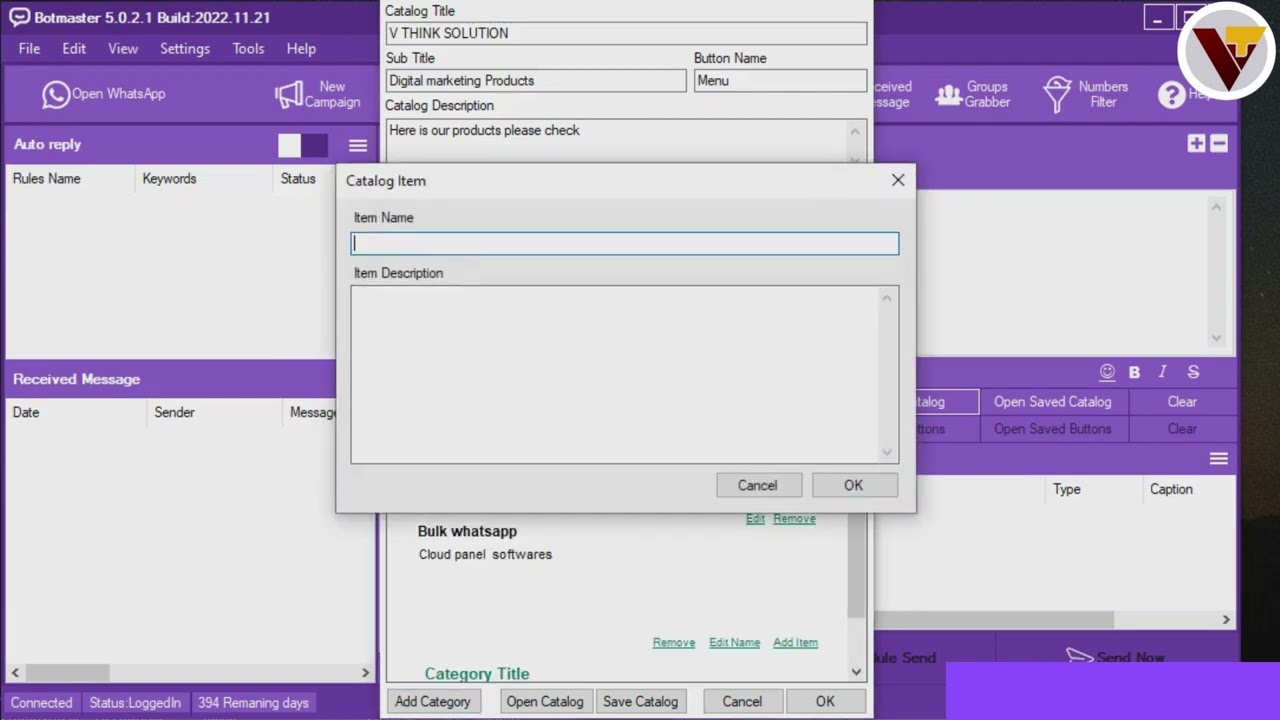This screenshot has width=1280, height=720.
Task: Open the Tools menu
Action: tap(248, 48)
